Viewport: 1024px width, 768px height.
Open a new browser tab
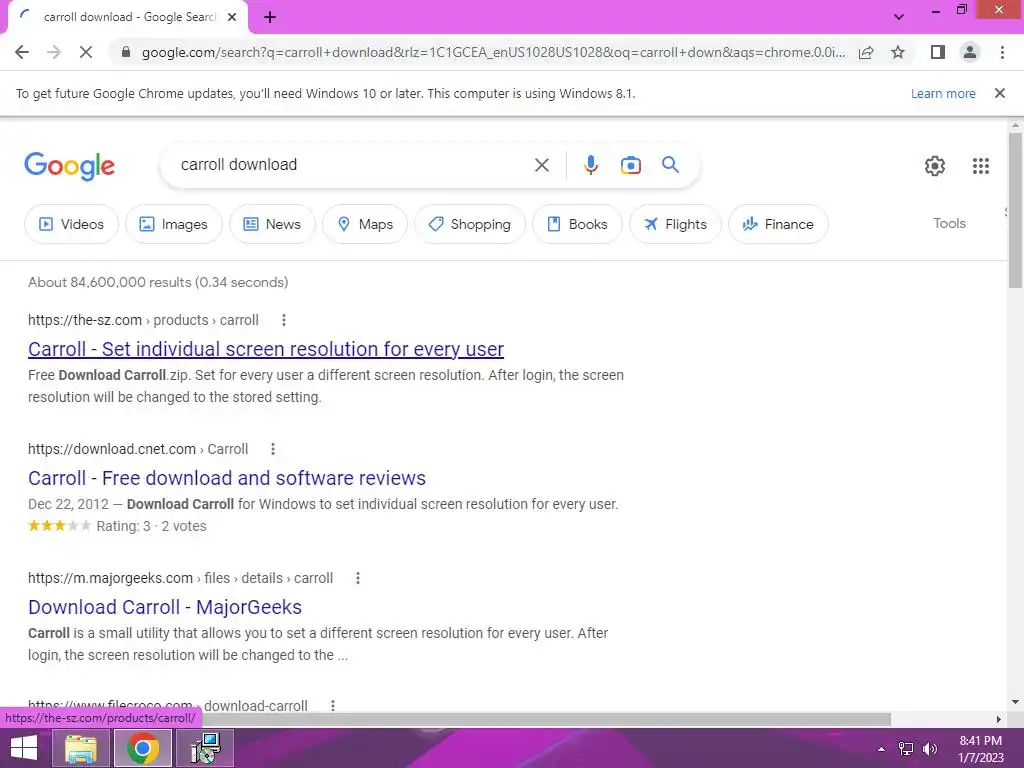pos(270,17)
